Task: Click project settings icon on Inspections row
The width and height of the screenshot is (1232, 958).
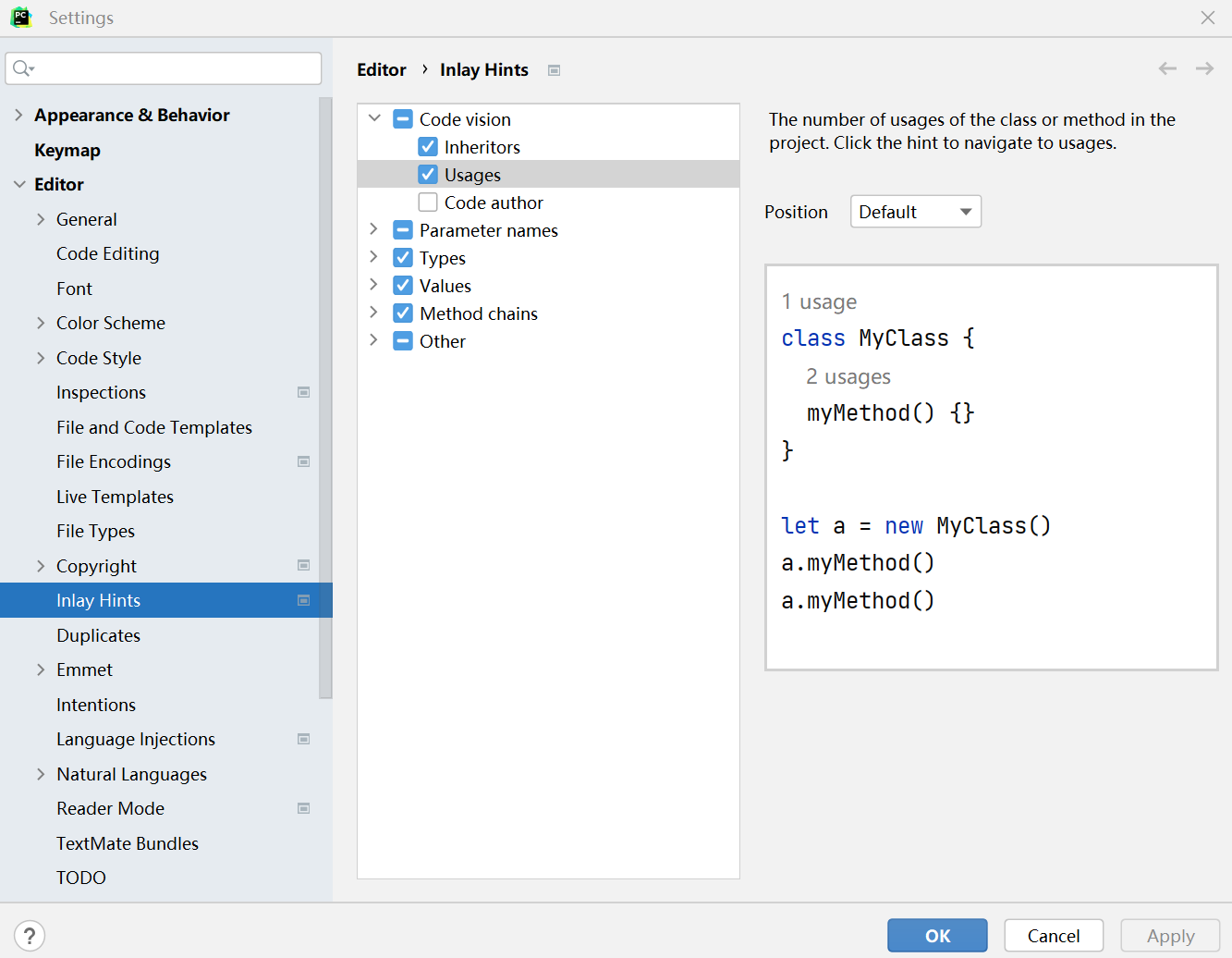Action: click(x=303, y=392)
